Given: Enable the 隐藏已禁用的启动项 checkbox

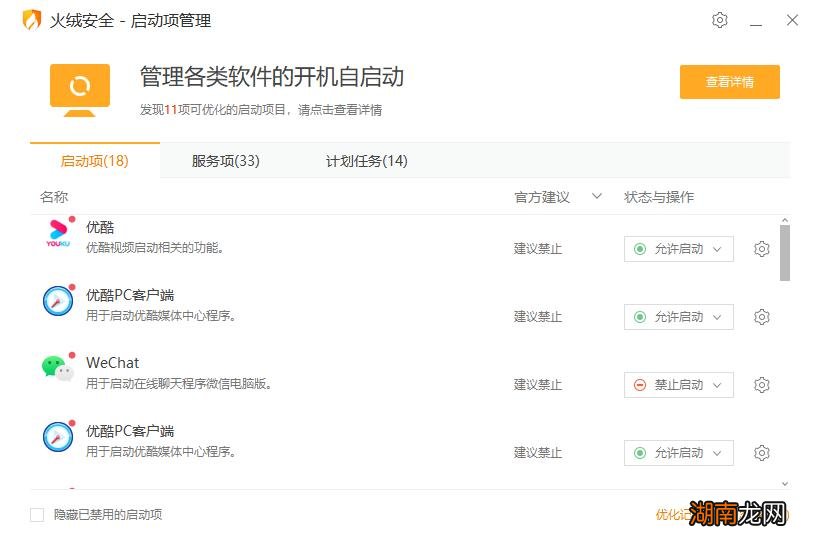Looking at the screenshot, I should click(37, 515).
